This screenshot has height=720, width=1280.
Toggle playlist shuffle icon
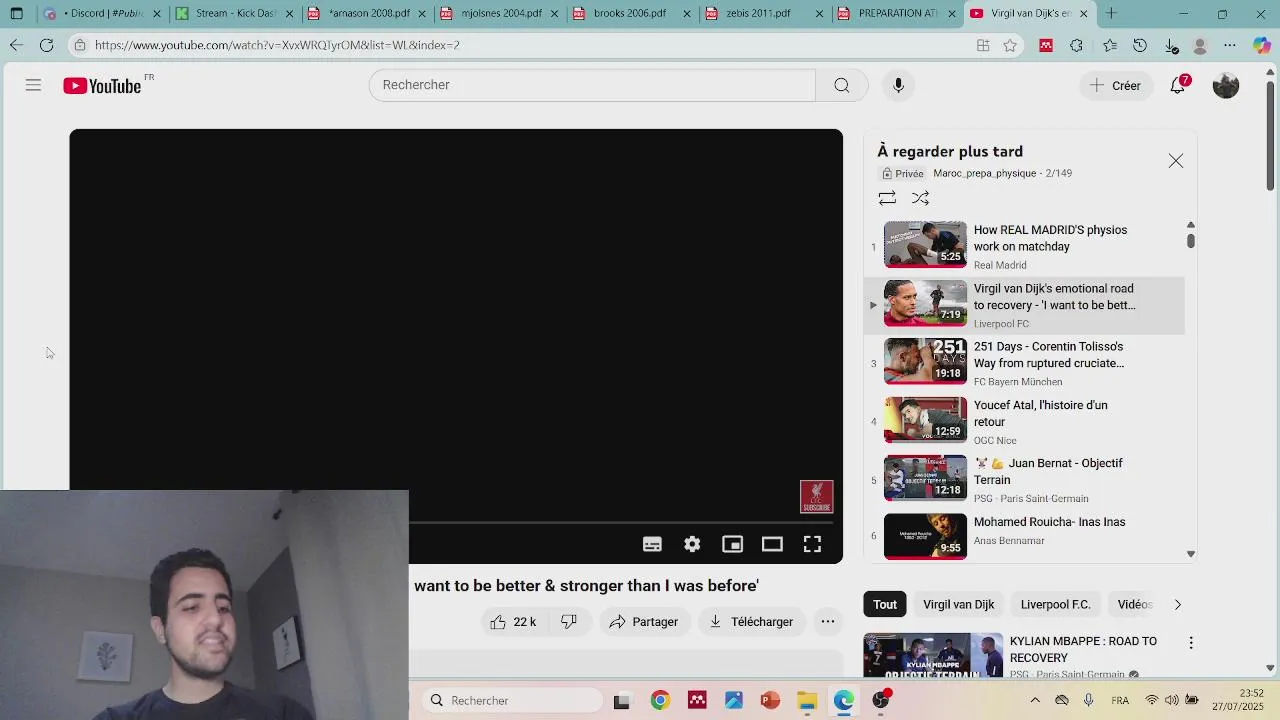click(x=921, y=198)
